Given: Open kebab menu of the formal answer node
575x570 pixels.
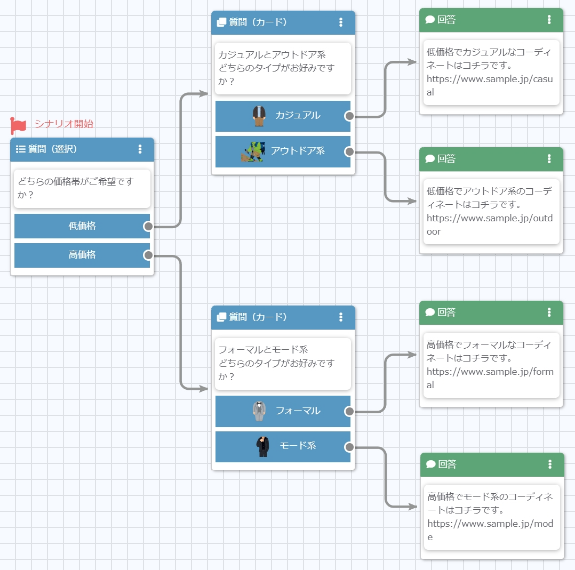Looking at the screenshot, I should [549, 312].
